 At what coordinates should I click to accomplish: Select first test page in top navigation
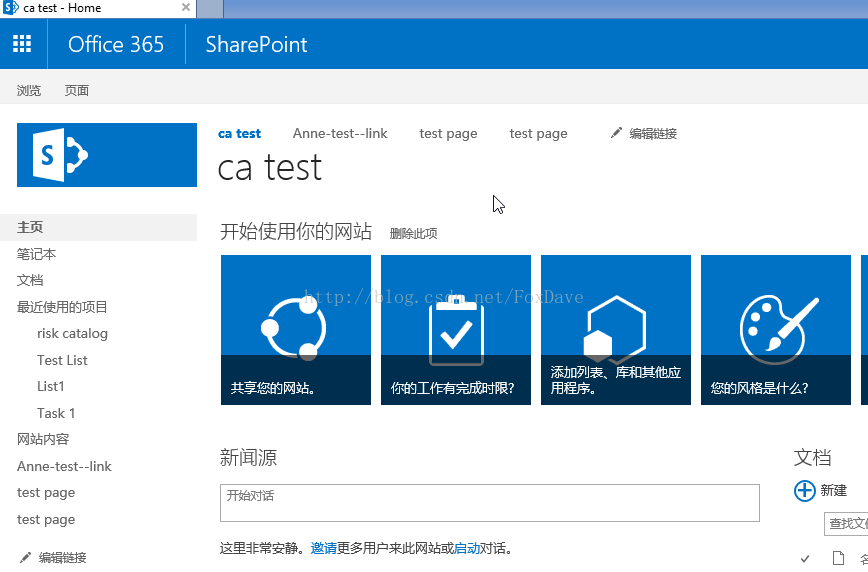tap(448, 133)
